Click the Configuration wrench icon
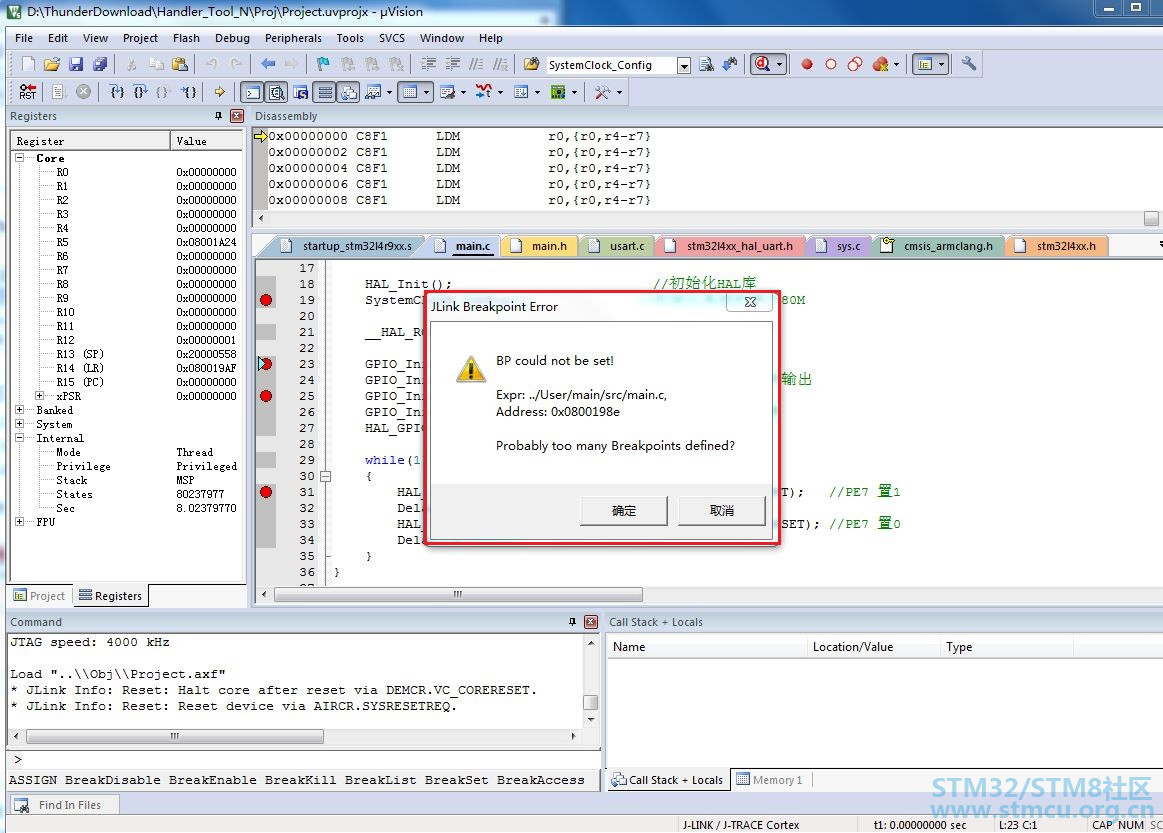1163x833 pixels. (969, 65)
